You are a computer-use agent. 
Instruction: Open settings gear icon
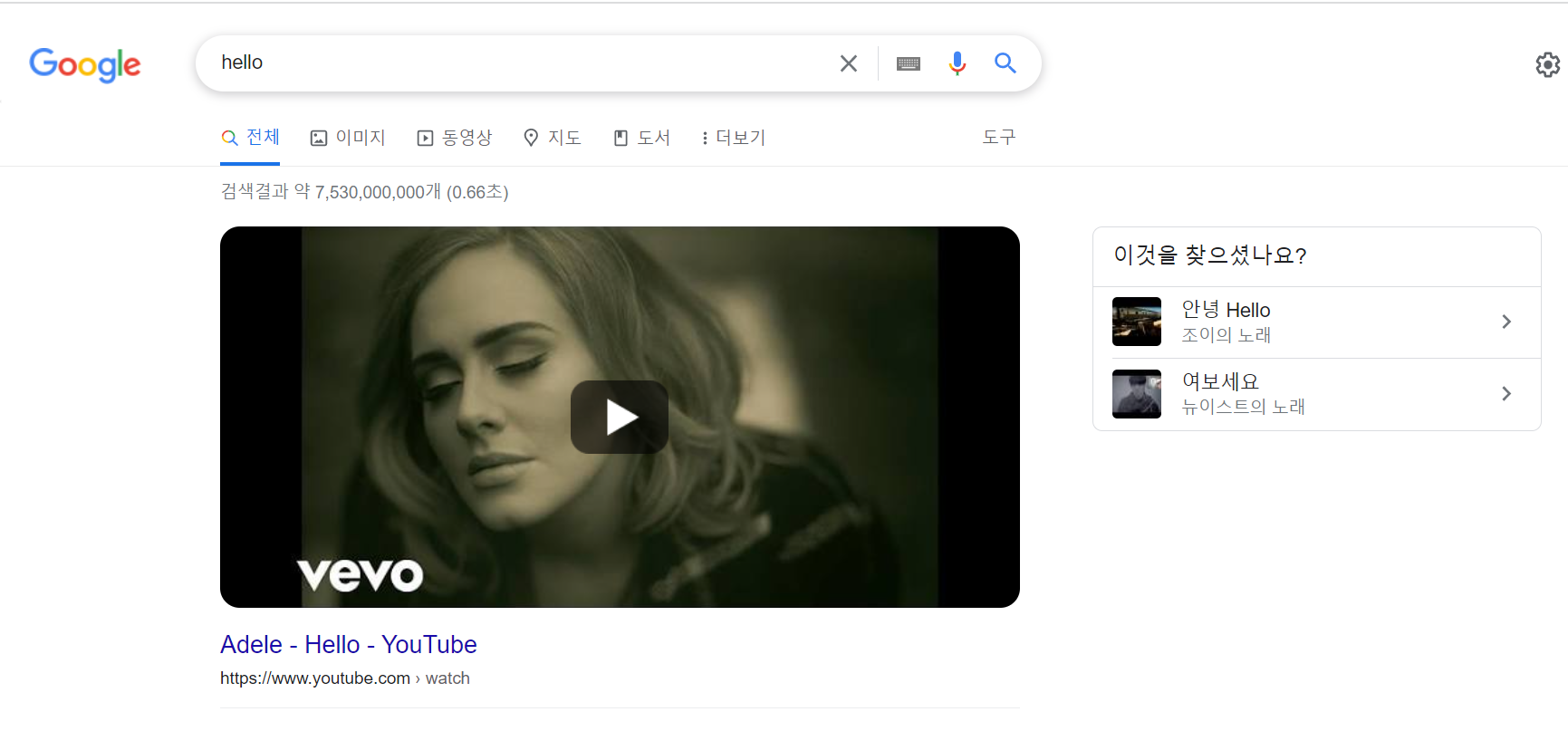pos(1548,64)
